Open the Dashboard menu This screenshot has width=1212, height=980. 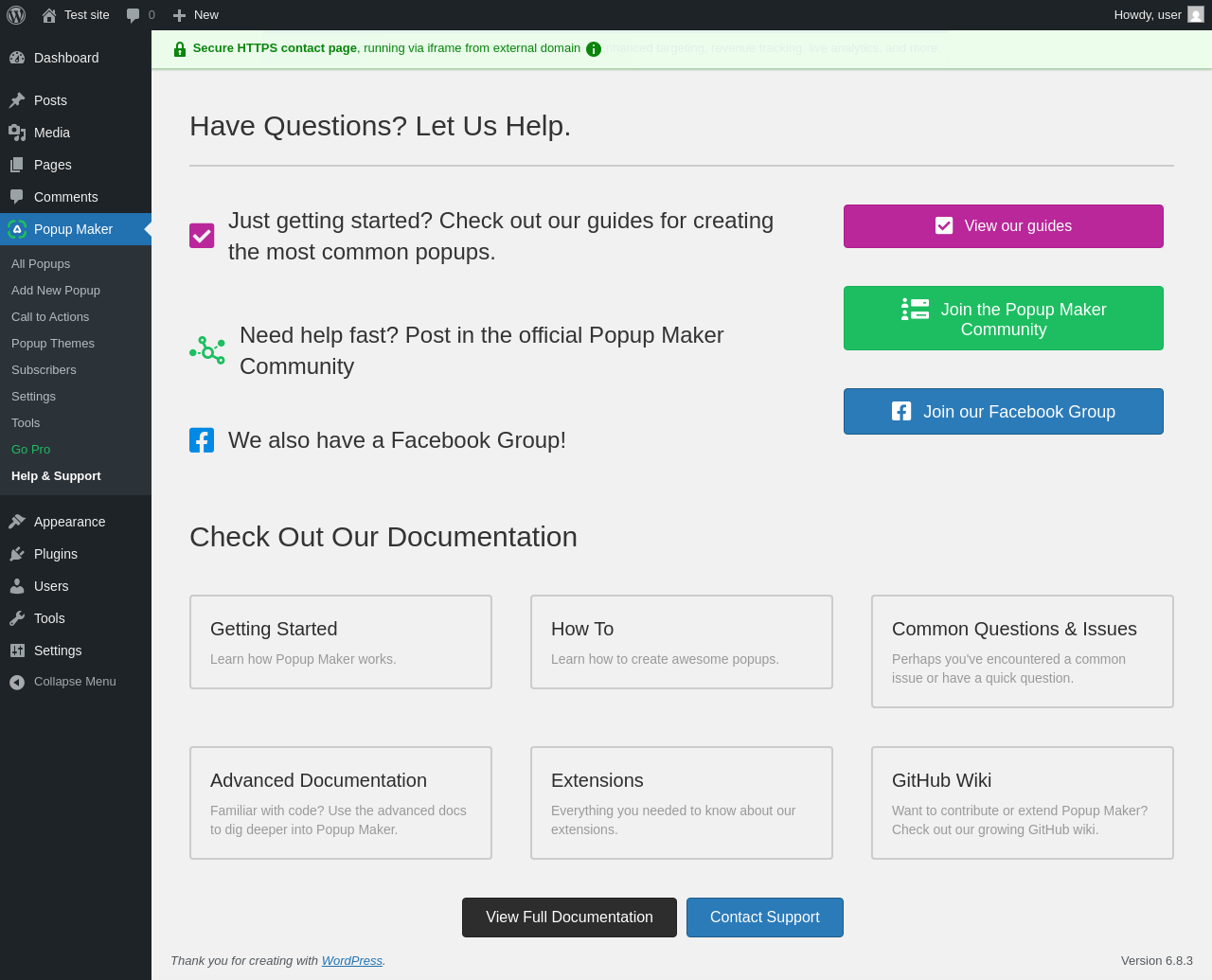pos(76,58)
